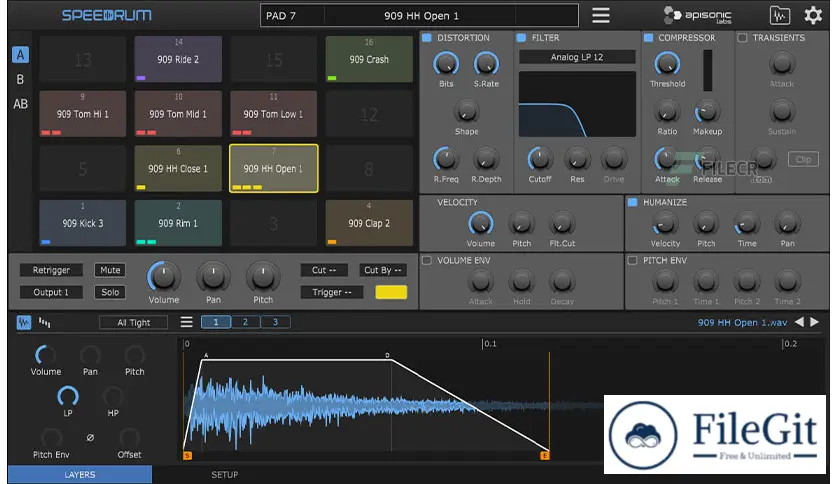This screenshot has height=484, width=836.
Task: Click the distortion Shape knob
Action: click(466, 112)
